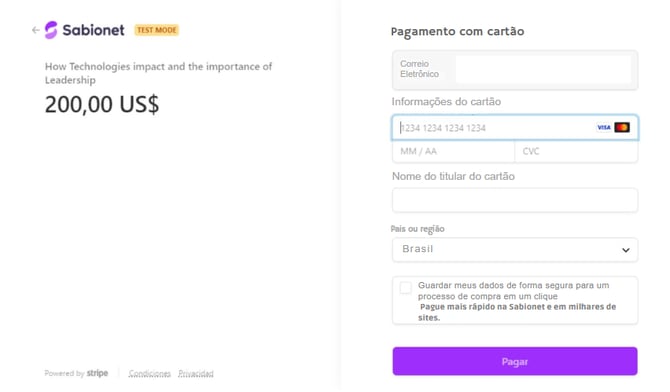Click the CVC security code field
Viewport: 670px width, 392px height.
point(576,151)
